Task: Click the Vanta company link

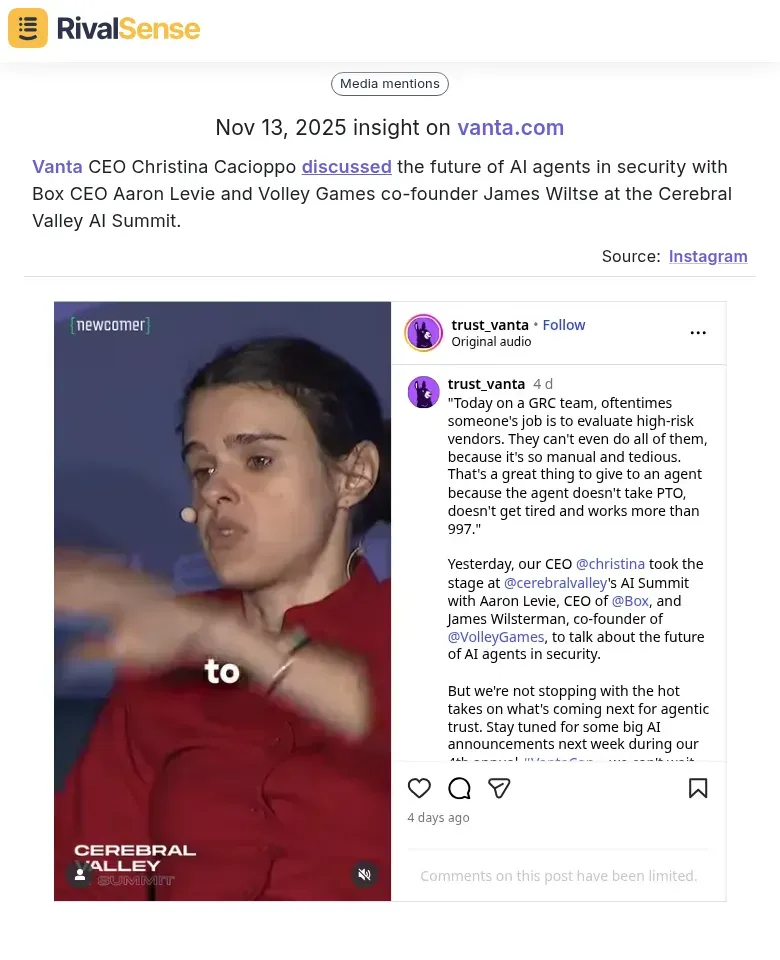Action: [57, 167]
